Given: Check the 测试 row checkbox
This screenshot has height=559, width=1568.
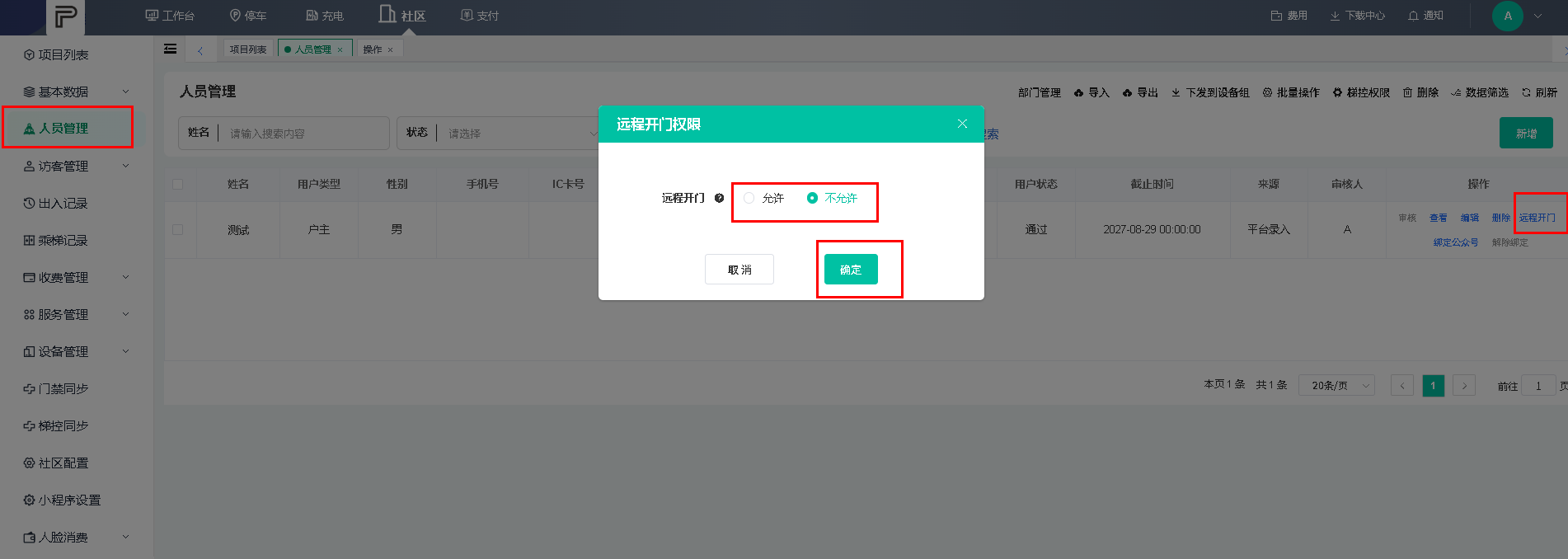Looking at the screenshot, I should [177, 229].
